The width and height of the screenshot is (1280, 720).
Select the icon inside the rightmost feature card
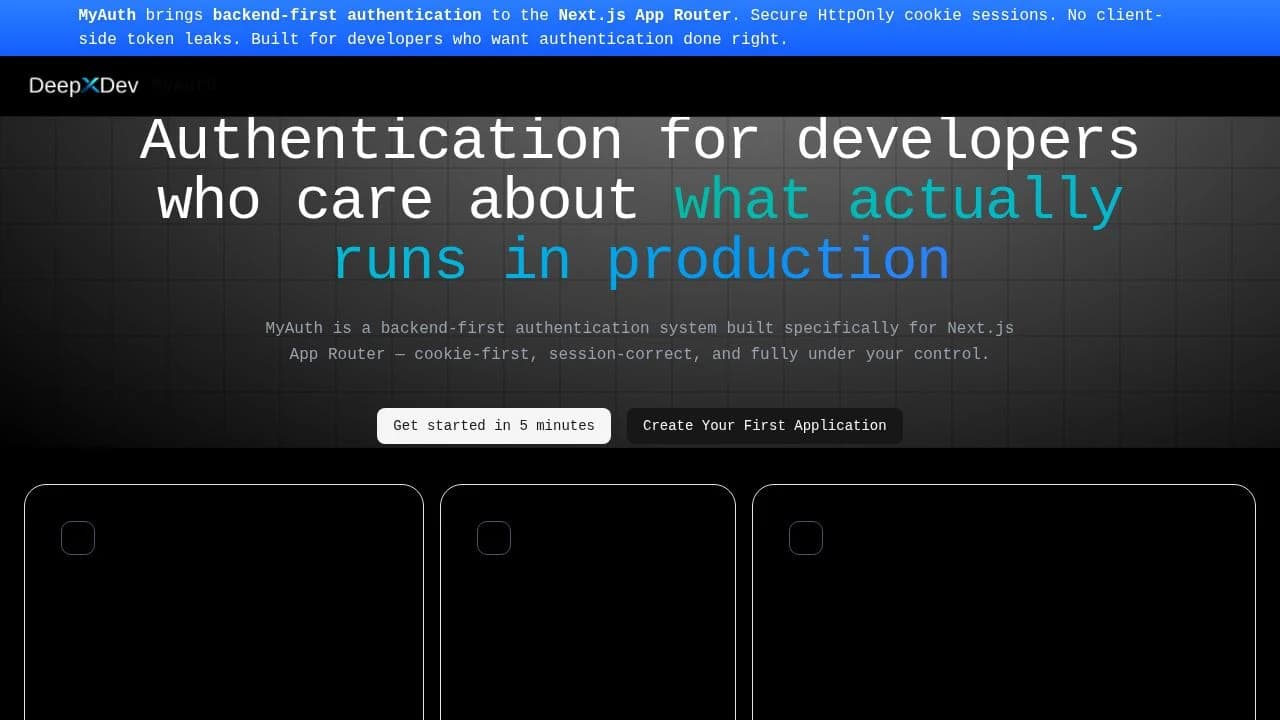click(806, 537)
